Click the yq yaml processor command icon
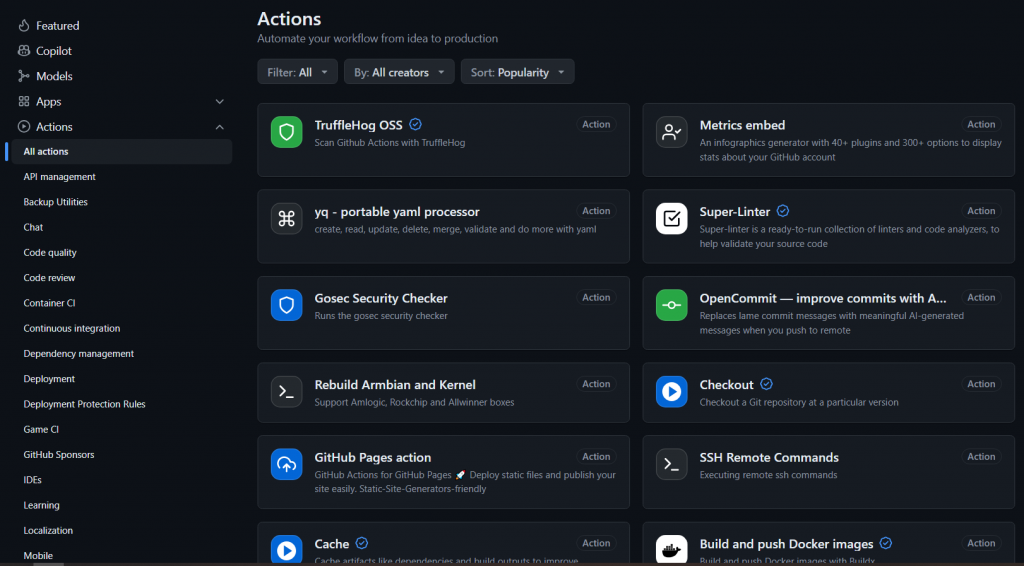The width and height of the screenshot is (1024, 566). (x=287, y=219)
